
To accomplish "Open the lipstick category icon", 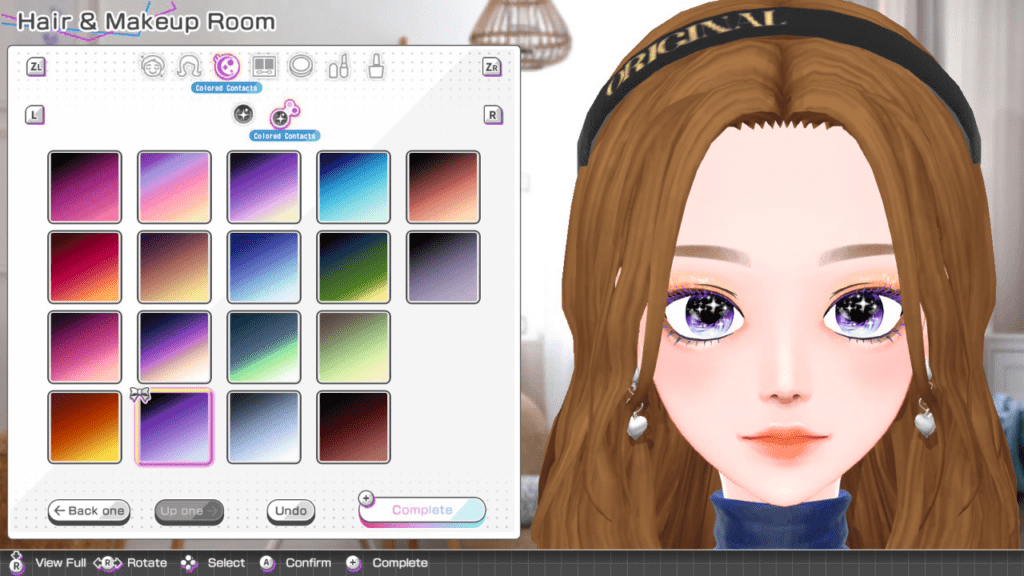I will pos(338,67).
